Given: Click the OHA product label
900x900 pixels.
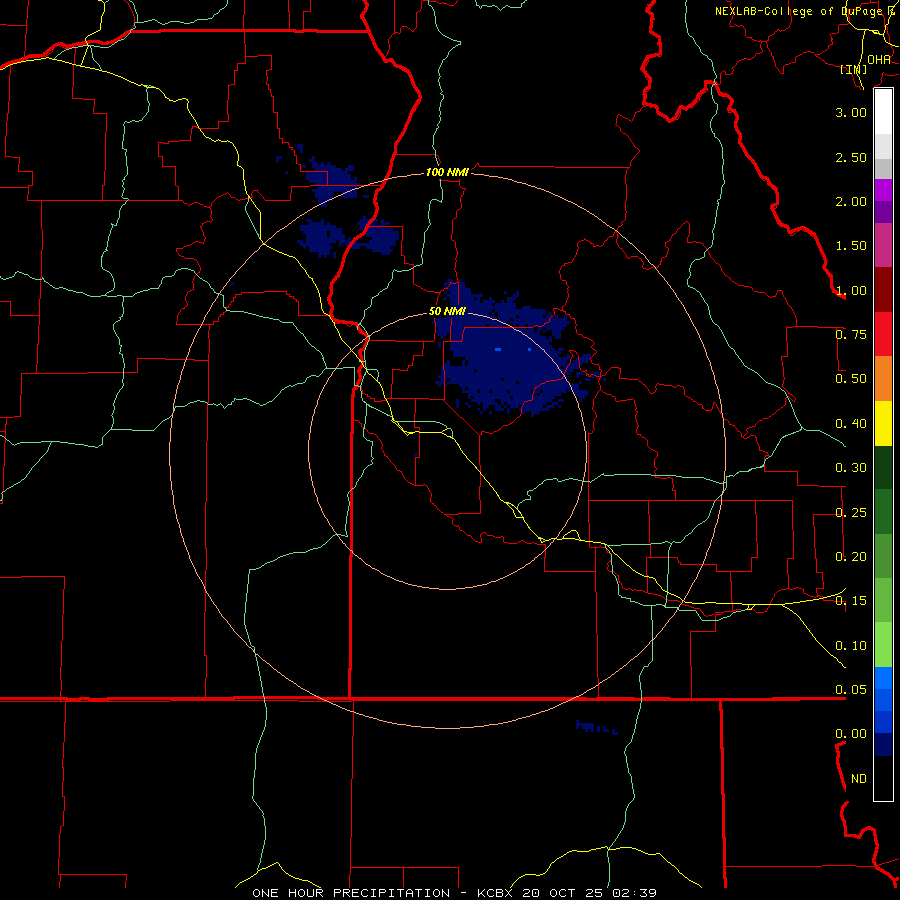Looking at the screenshot, I should (x=879, y=60).
